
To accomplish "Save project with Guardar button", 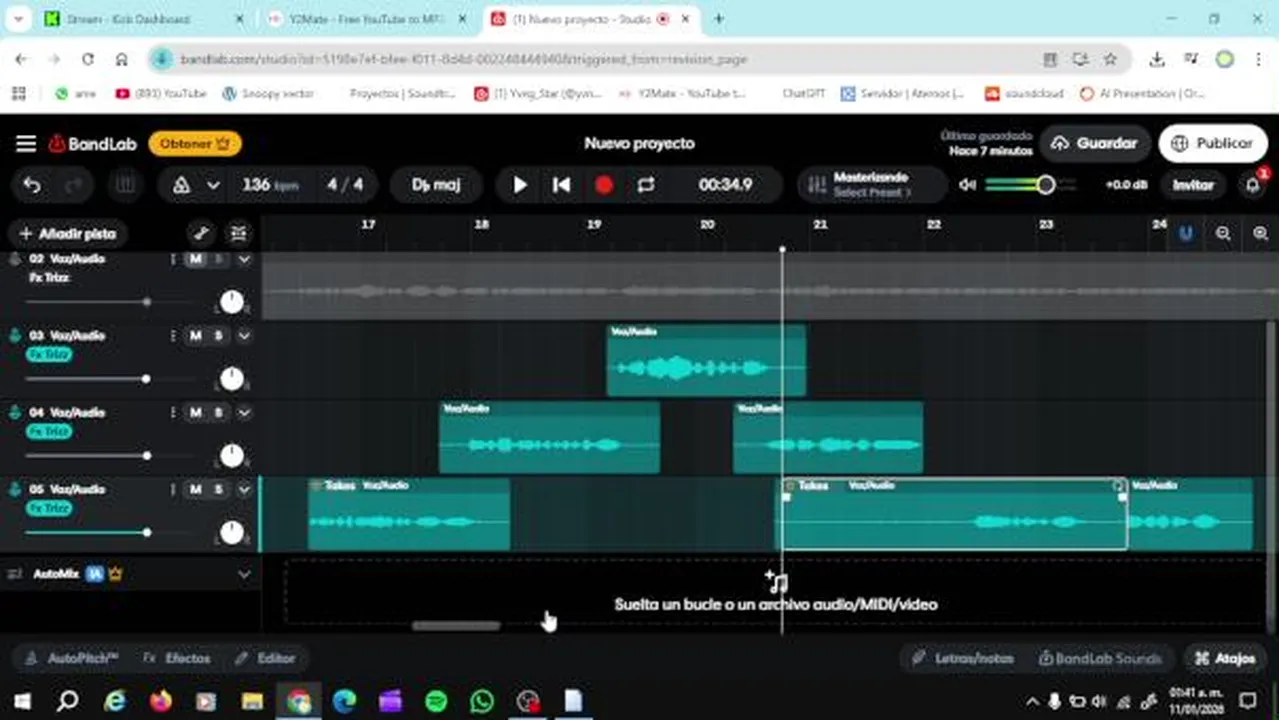I will point(1094,143).
